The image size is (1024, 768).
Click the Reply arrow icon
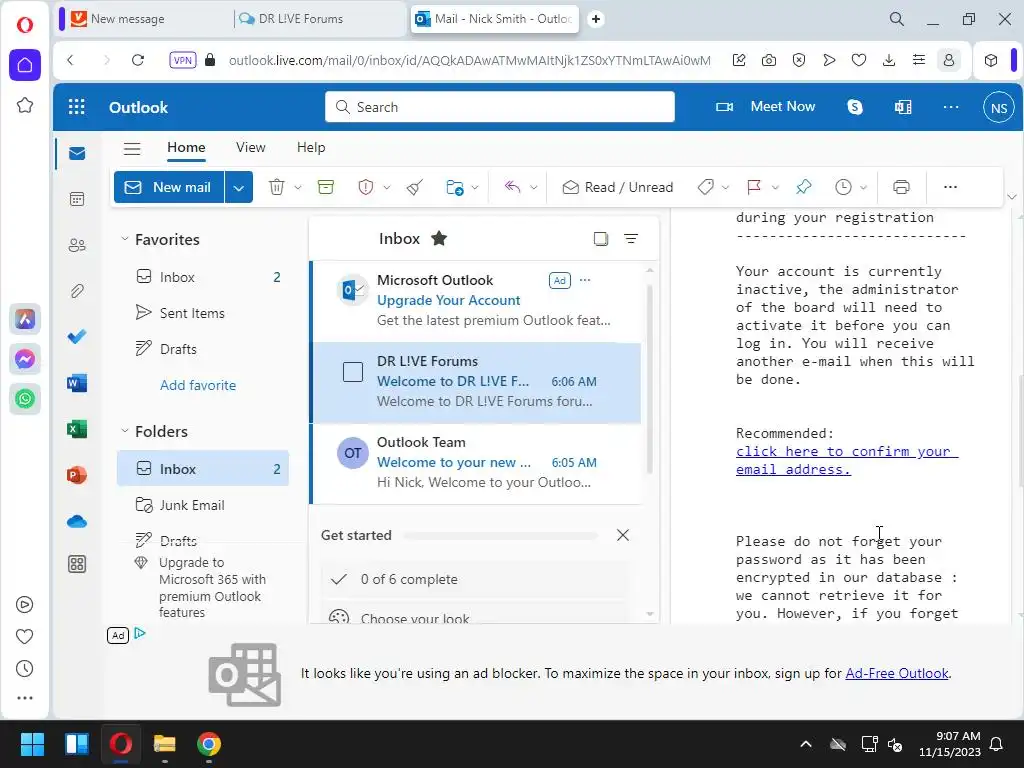tap(513, 187)
